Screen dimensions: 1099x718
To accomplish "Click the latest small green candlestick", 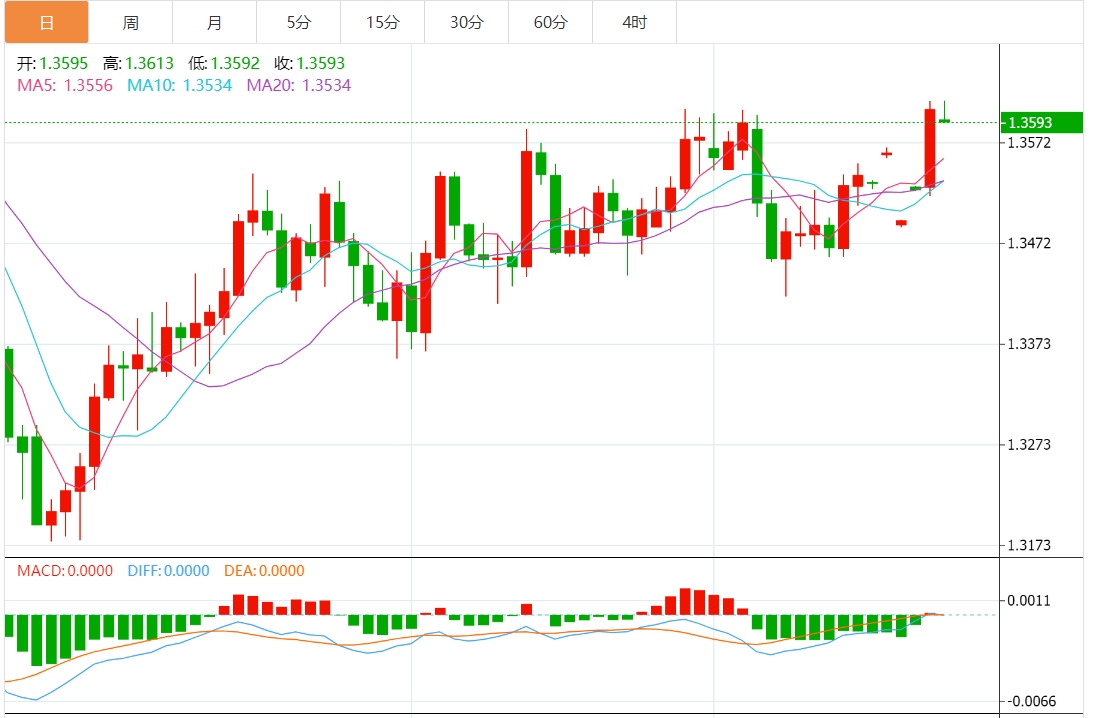I will click(x=945, y=121).
